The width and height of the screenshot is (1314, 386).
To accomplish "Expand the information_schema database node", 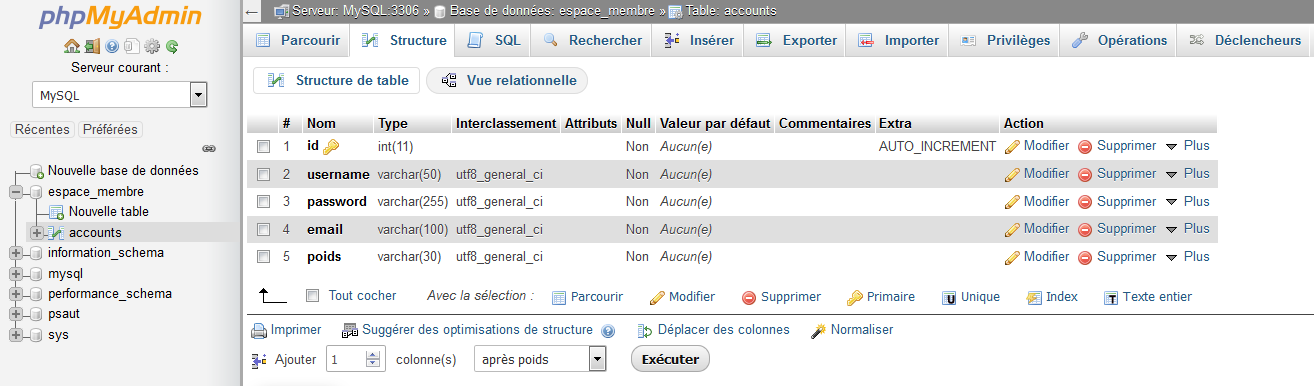I will 15,253.
